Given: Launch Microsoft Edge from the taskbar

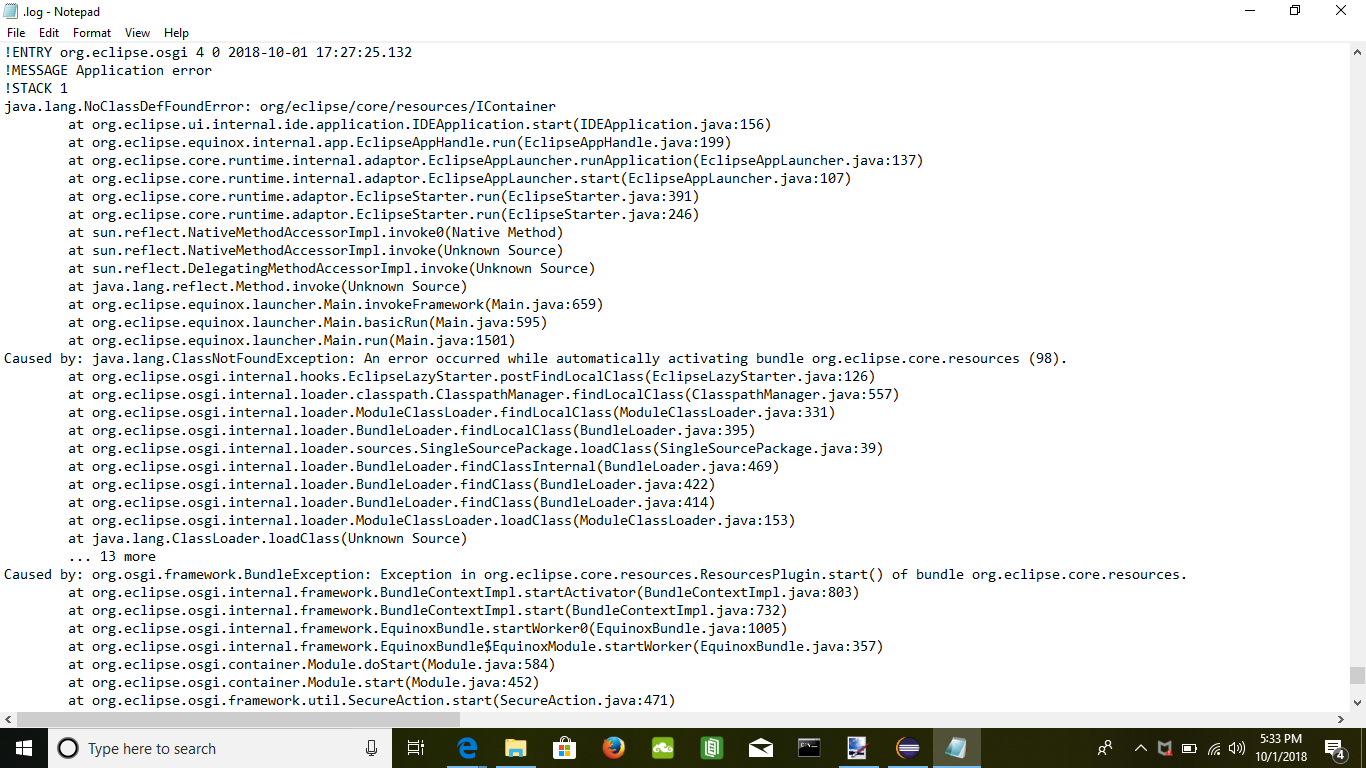Looking at the screenshot, I should [x=467, y=748].
